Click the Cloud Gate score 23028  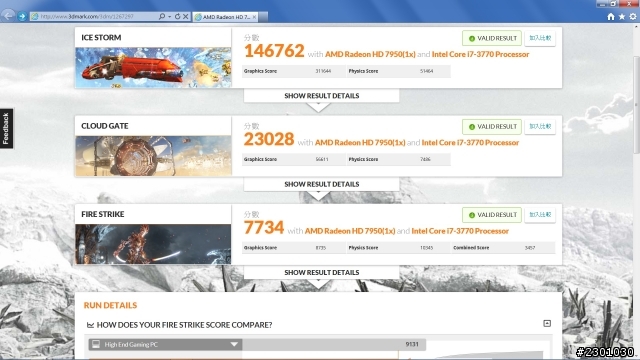click(x=269, y=140)
